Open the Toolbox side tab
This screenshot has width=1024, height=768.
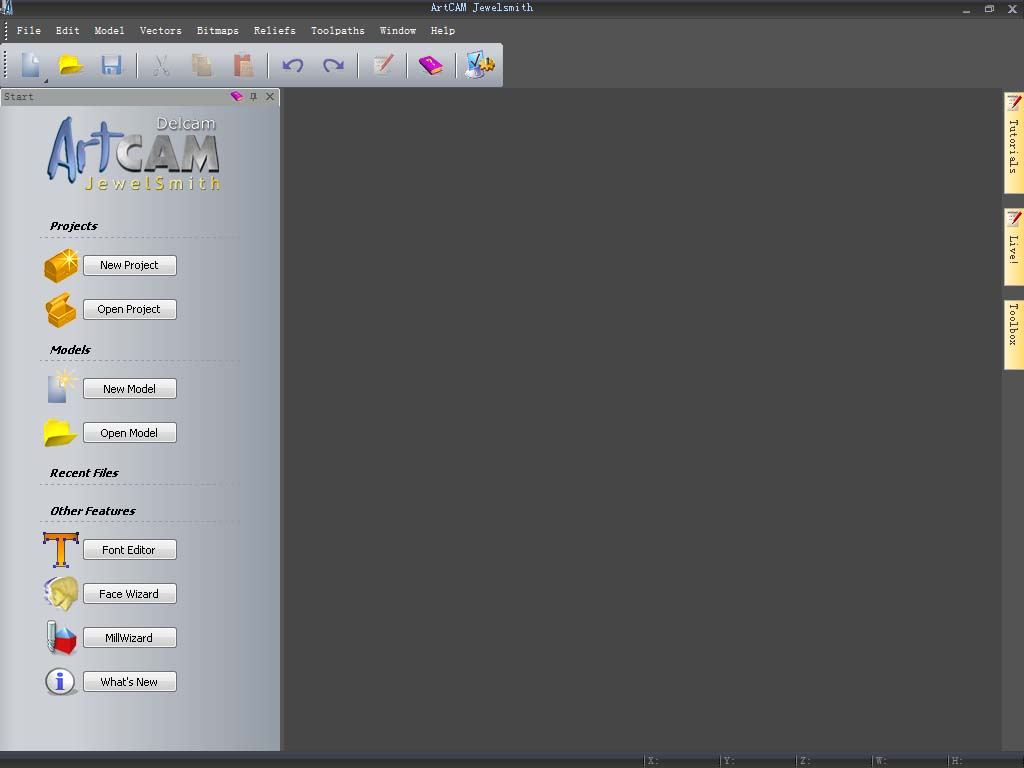(1014, 334)
